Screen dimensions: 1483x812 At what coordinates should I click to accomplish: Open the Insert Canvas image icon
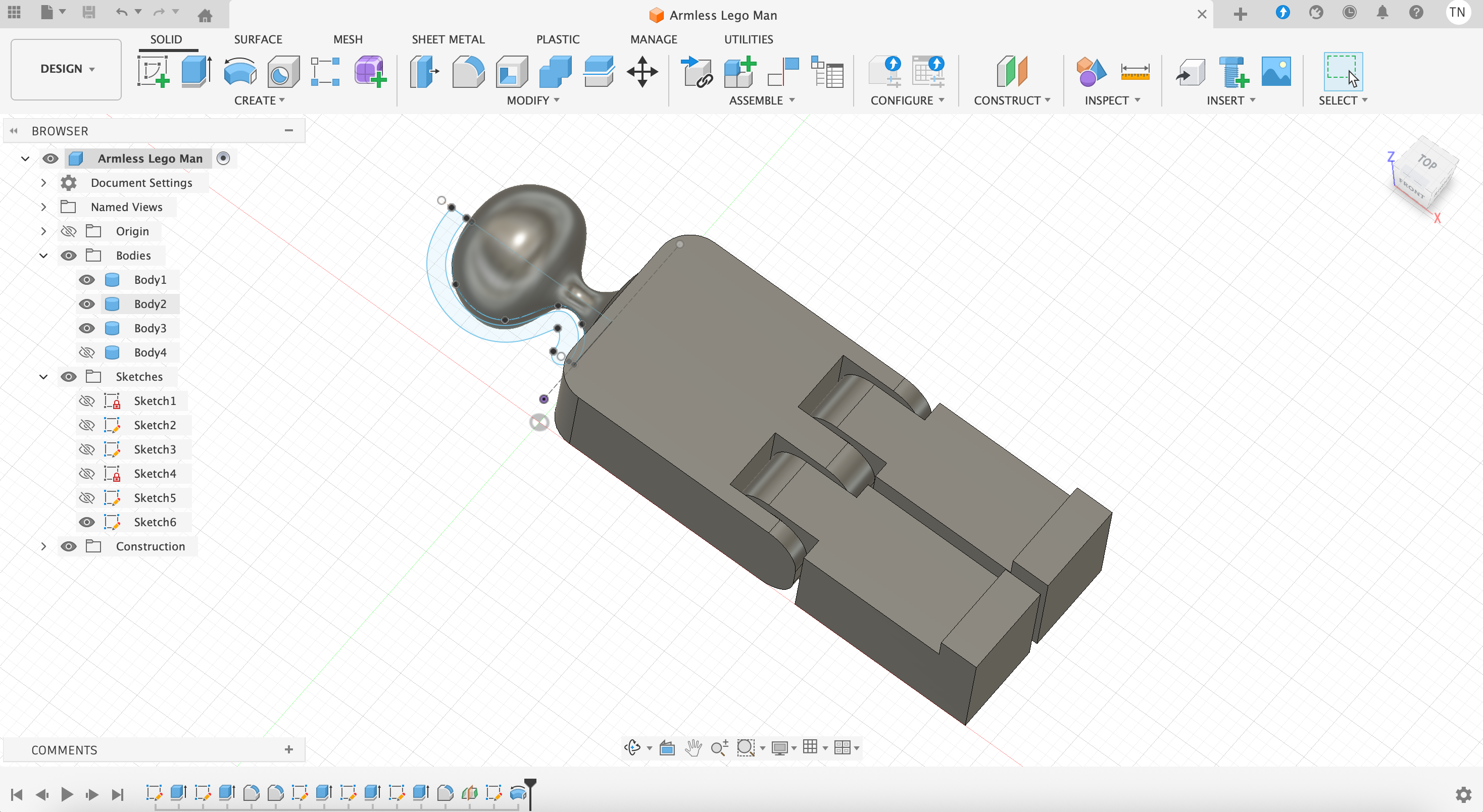click(1276, 72)
